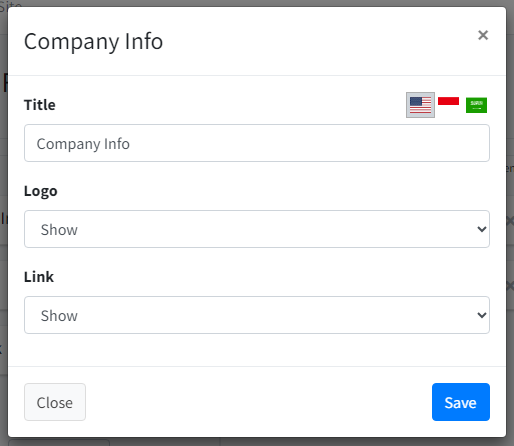Focus the Title text field
Image resolution: width=514 pixels, height=446 pixels.
[257, 143]
